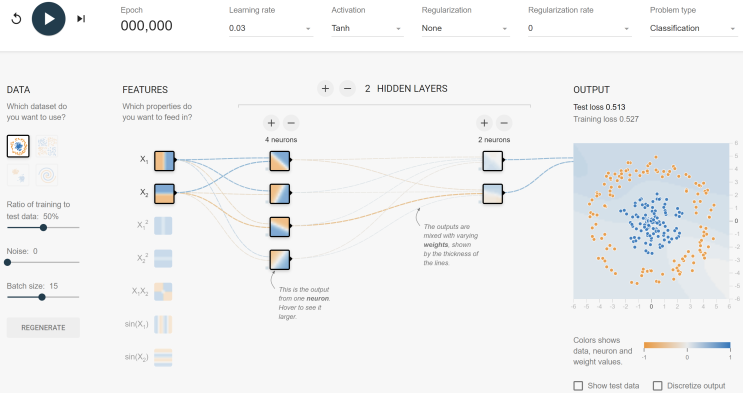The width and height of the screenshot is (743, 393).
Task: Click the 2 neurons label
Action: [x=494, y=140]
